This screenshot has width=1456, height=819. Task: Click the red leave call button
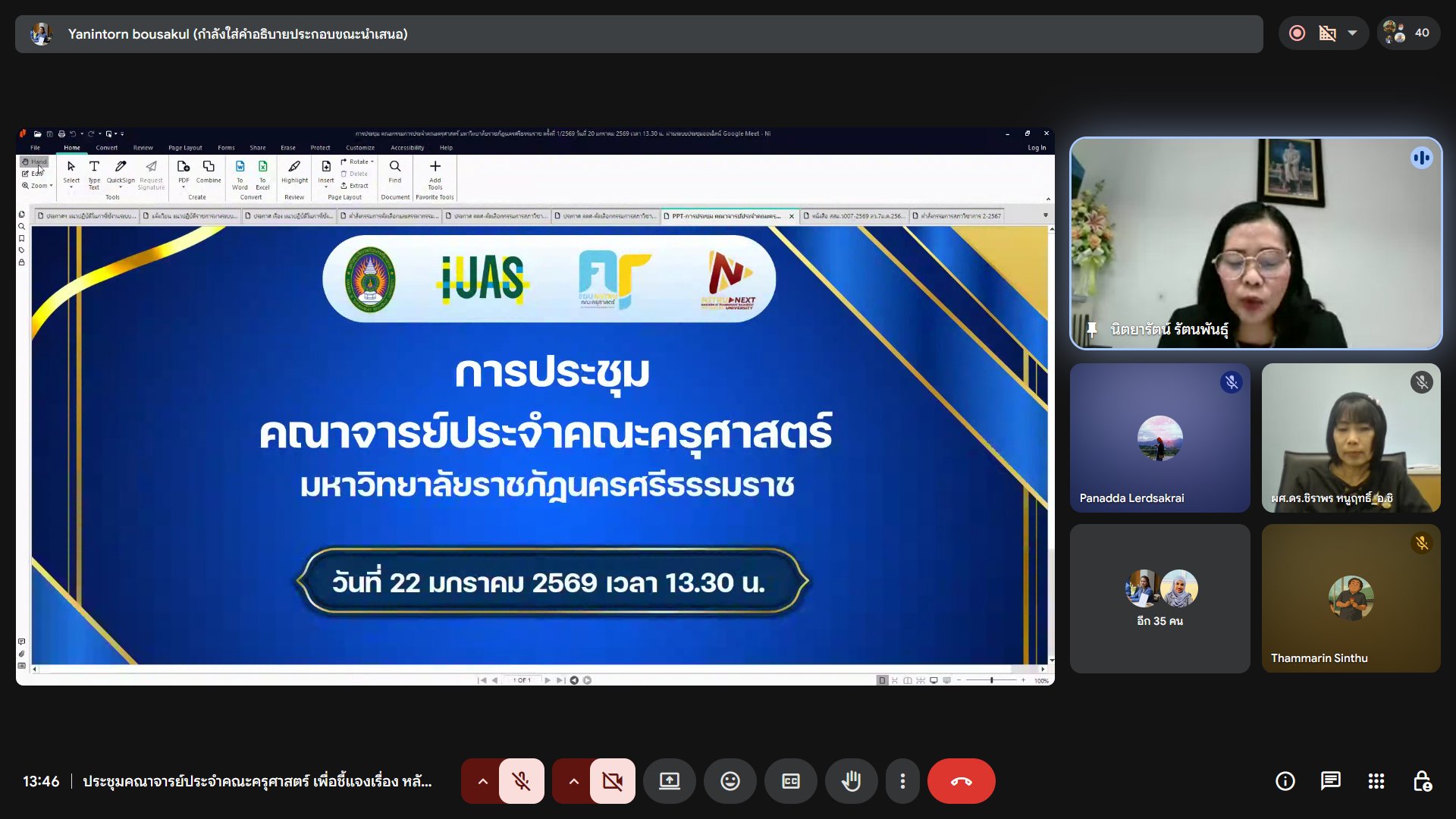pos(961,781)
